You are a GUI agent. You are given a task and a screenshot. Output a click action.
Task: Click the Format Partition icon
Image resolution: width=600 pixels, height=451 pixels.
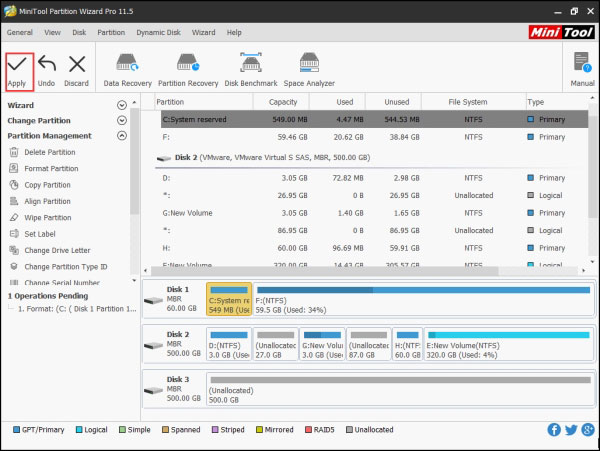click(14, 168)
